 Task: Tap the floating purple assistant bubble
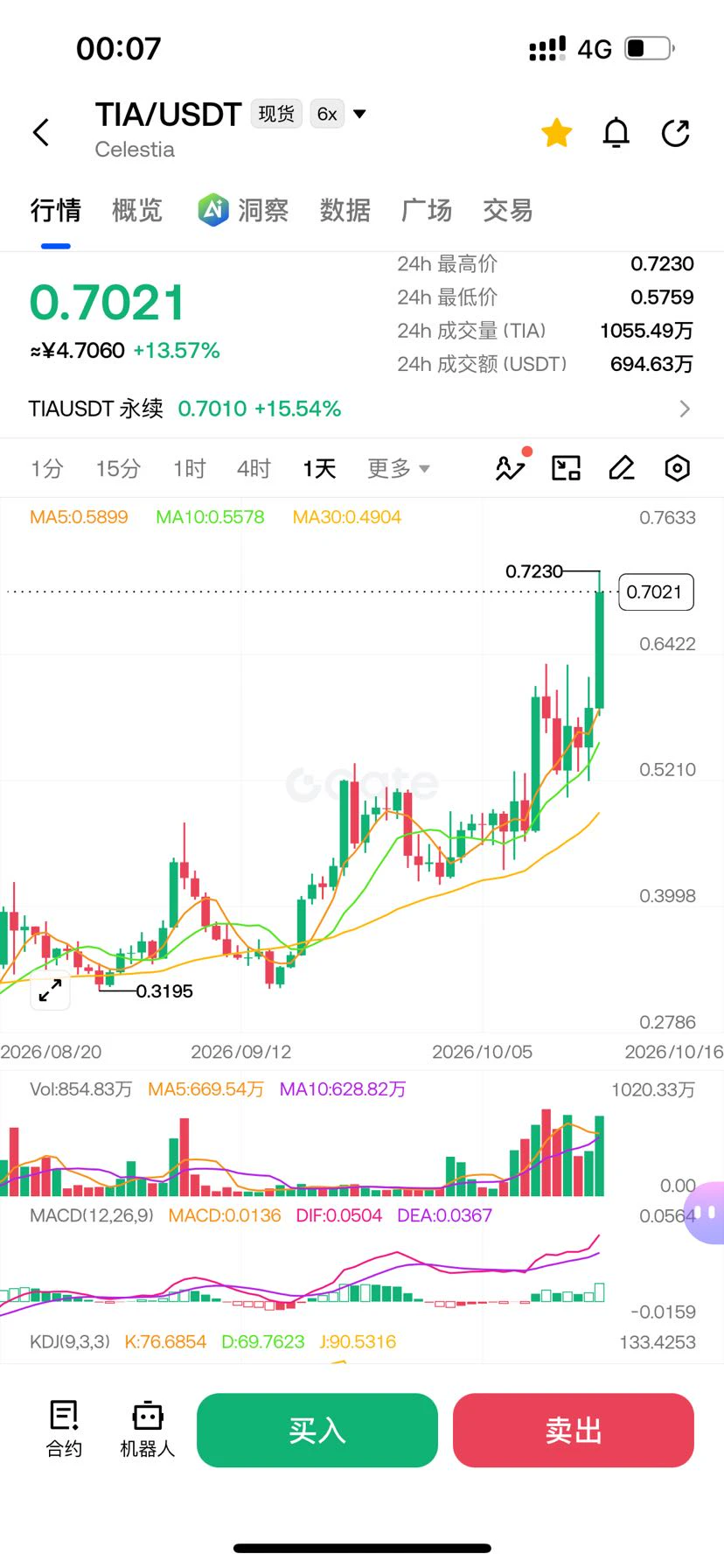click(x=706, y=1213)
